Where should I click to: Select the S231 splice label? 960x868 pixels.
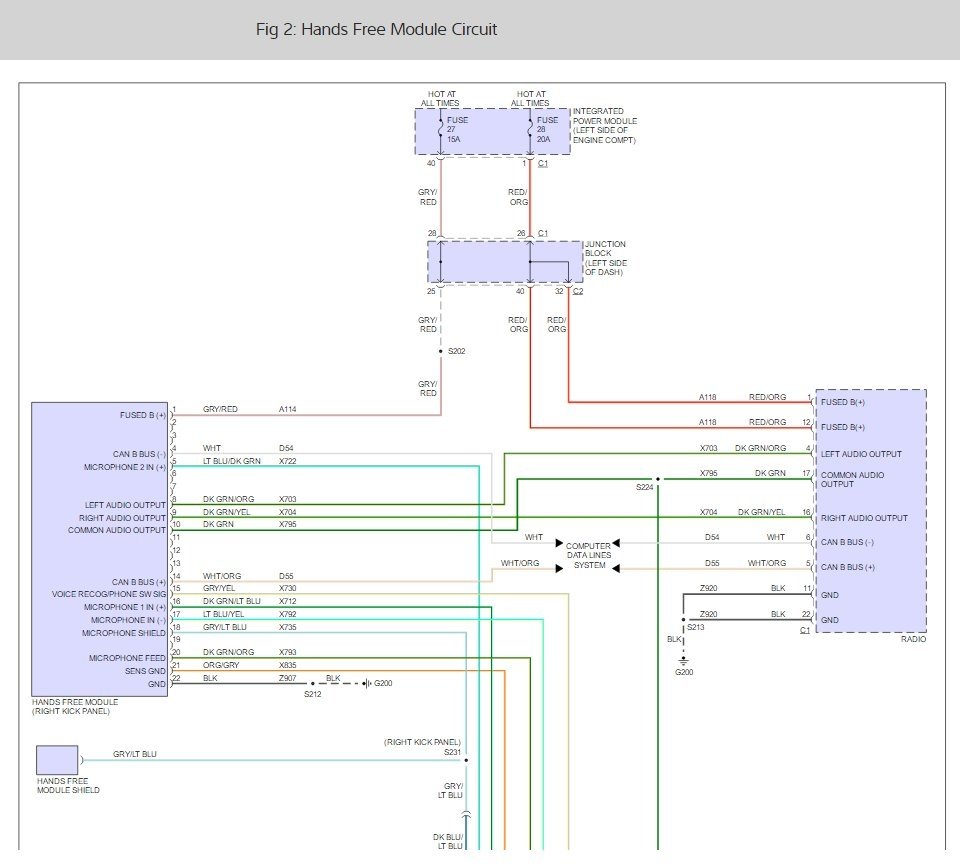pos(452,752)
